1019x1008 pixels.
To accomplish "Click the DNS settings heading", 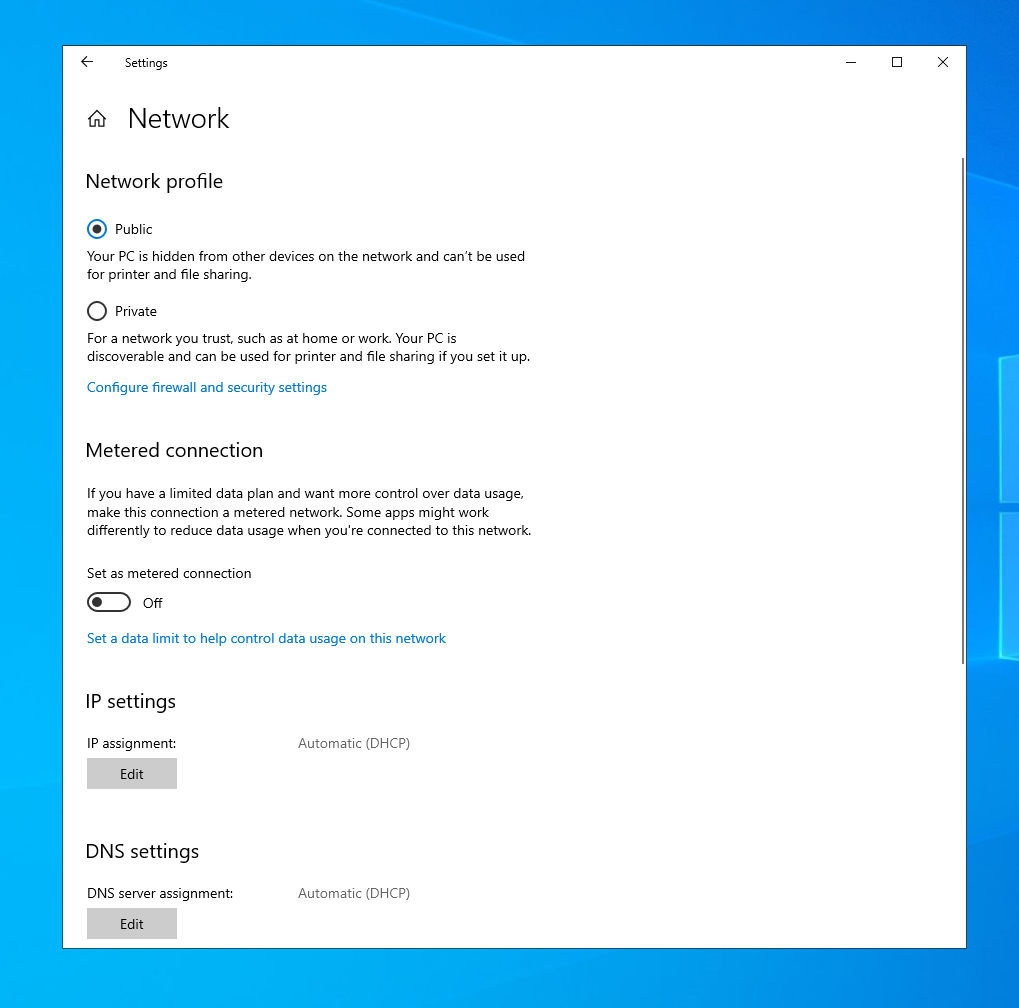I will pos(142,852).
